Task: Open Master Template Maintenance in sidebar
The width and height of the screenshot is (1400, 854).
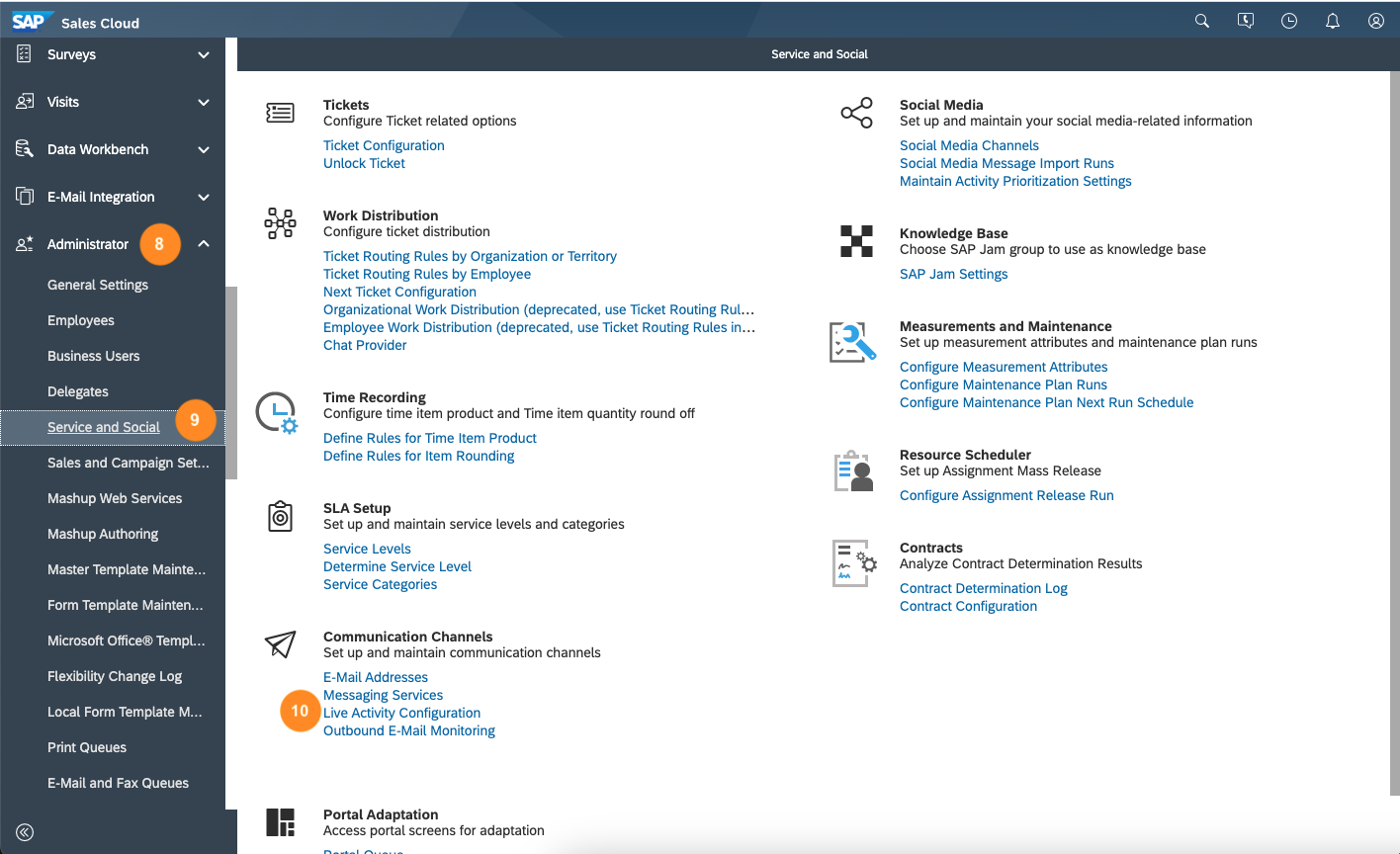Action: pyautogui.click(x=127, y=569)
